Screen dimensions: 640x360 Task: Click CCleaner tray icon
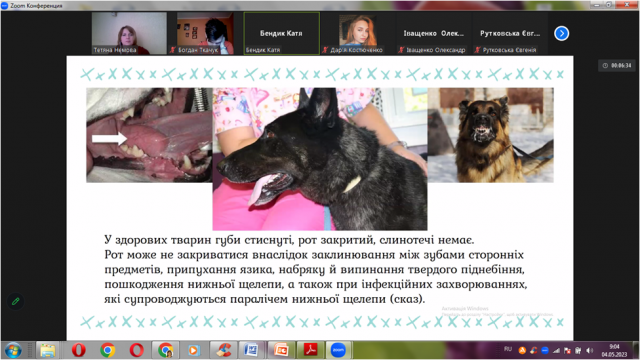coord(533,350)
